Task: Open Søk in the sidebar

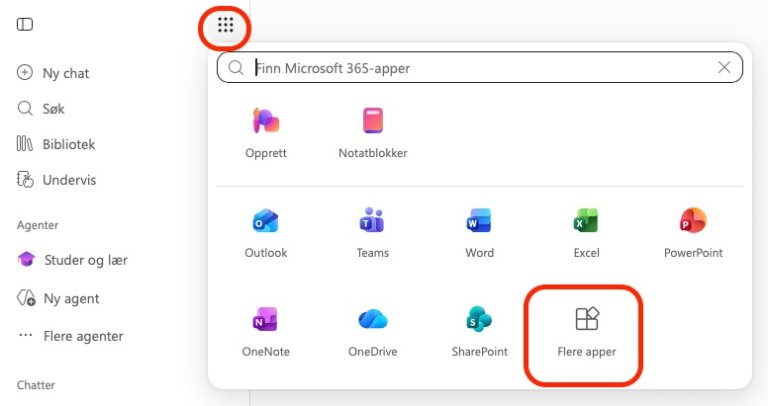Action: tap(41, 108)
